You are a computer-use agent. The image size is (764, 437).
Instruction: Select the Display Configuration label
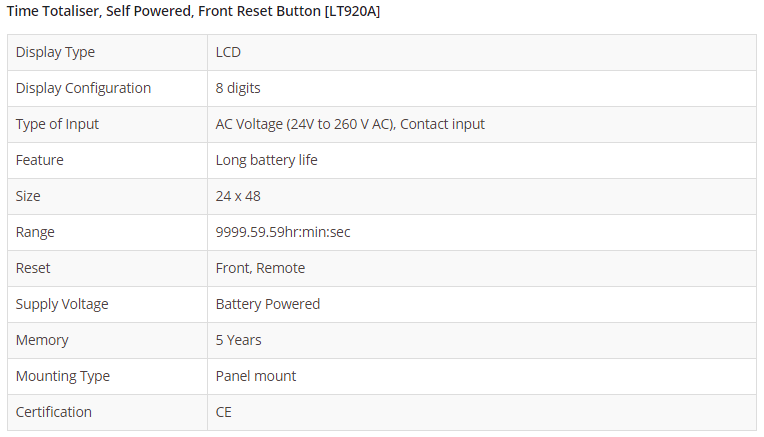pos(83,88)
